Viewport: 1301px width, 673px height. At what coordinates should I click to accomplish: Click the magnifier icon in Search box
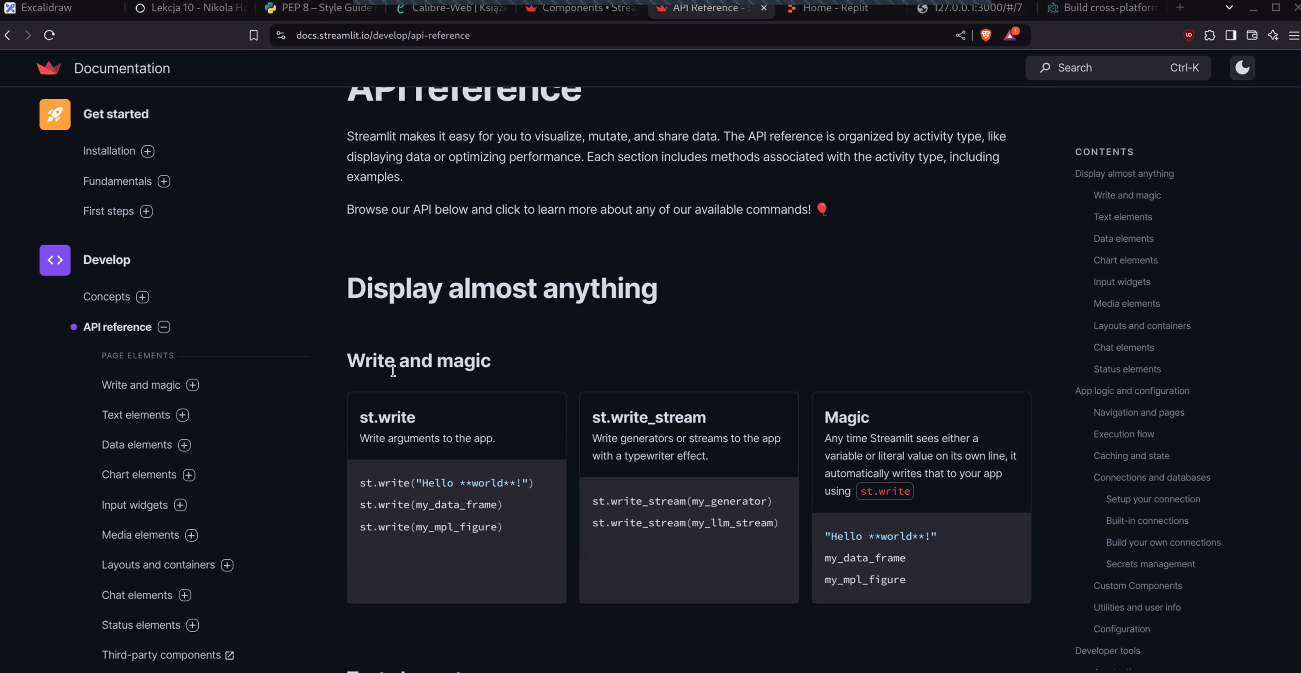[1046, 68]
